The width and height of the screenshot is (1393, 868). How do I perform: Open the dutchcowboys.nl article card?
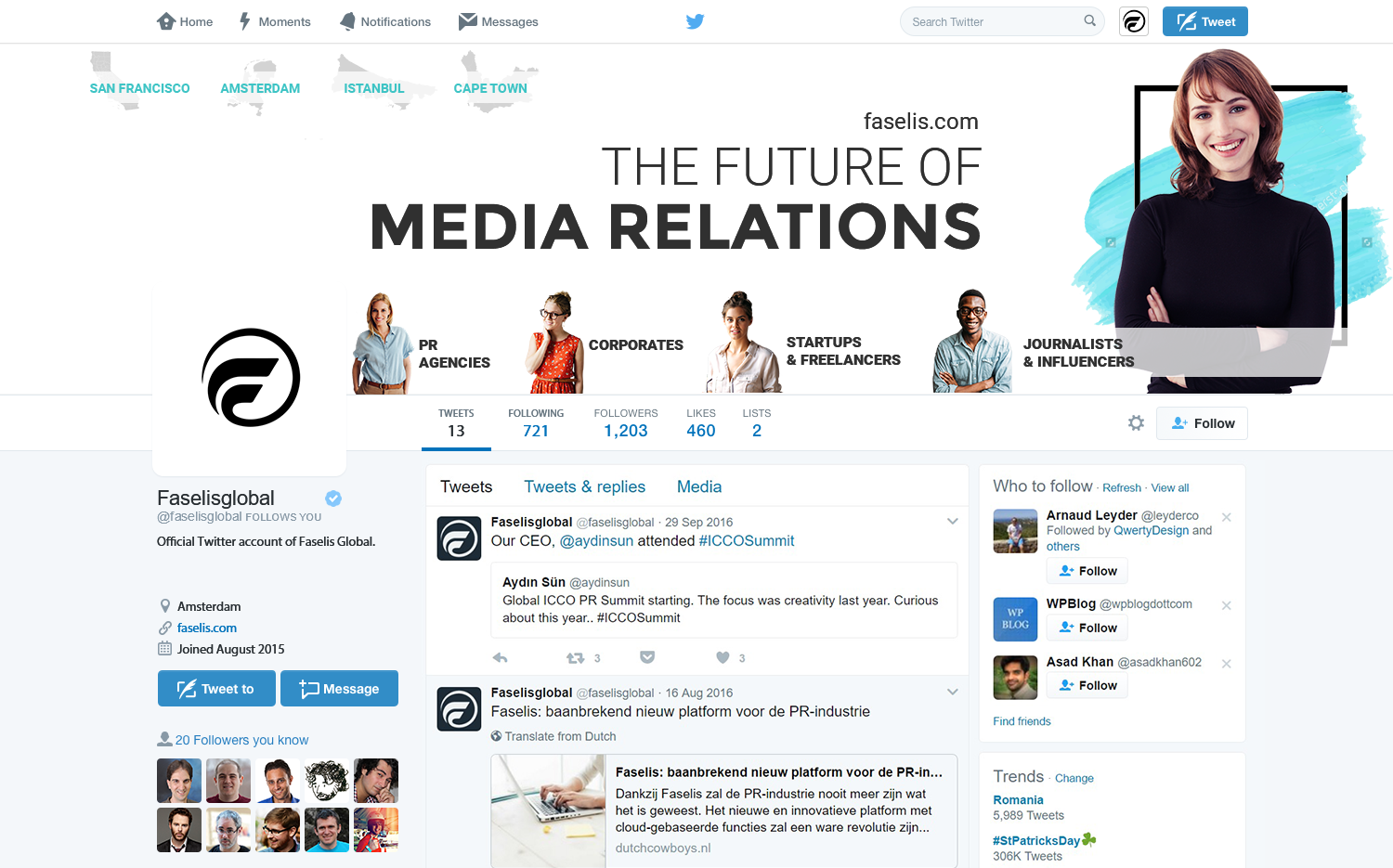click(x=723, y=810)
